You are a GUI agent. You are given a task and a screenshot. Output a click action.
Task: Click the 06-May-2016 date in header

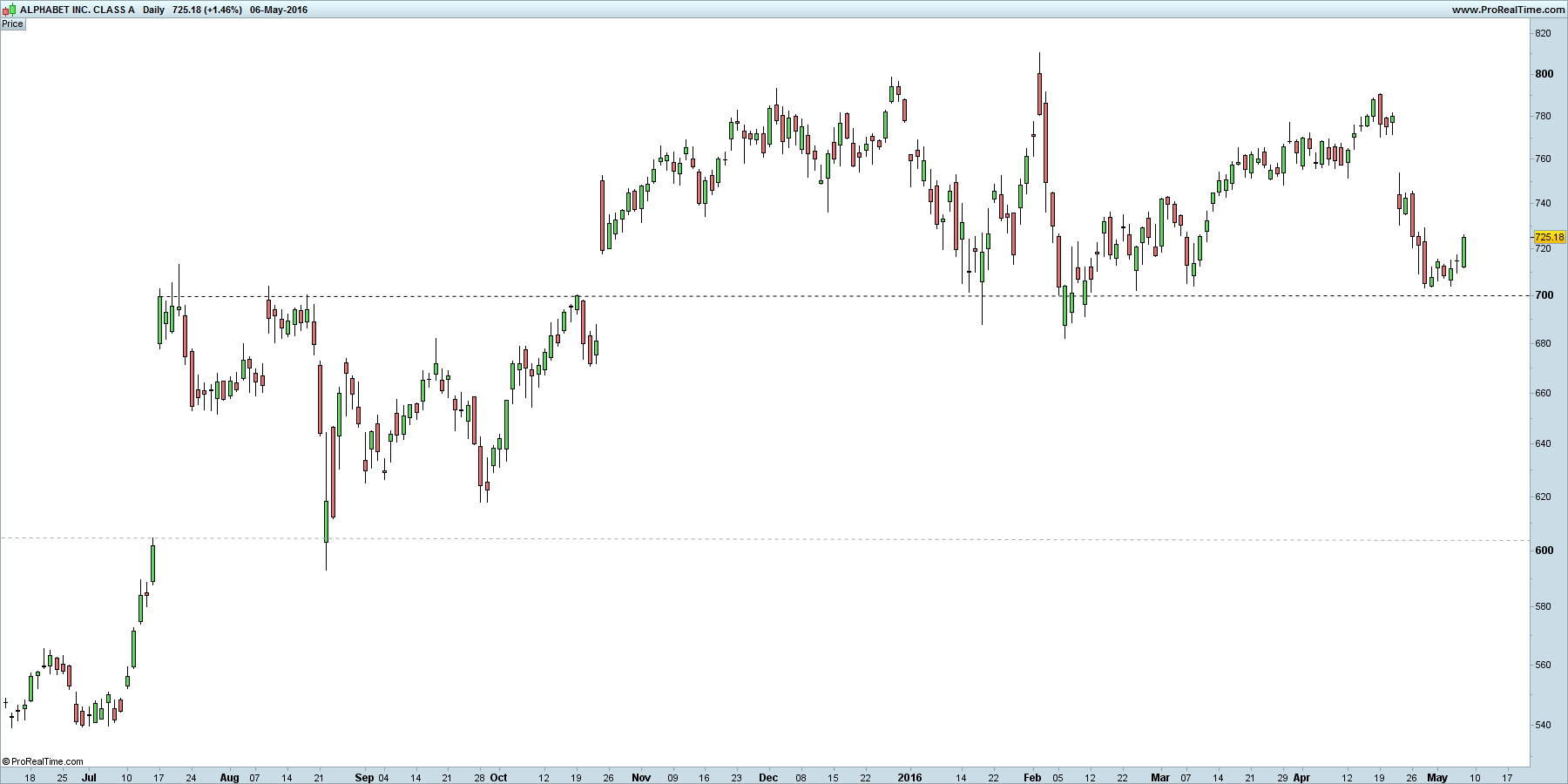click(279, 10)
